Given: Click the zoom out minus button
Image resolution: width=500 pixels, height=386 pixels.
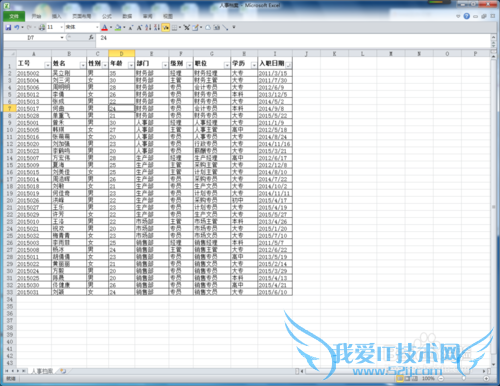Looking at the screenshot, I should (441, 378).
